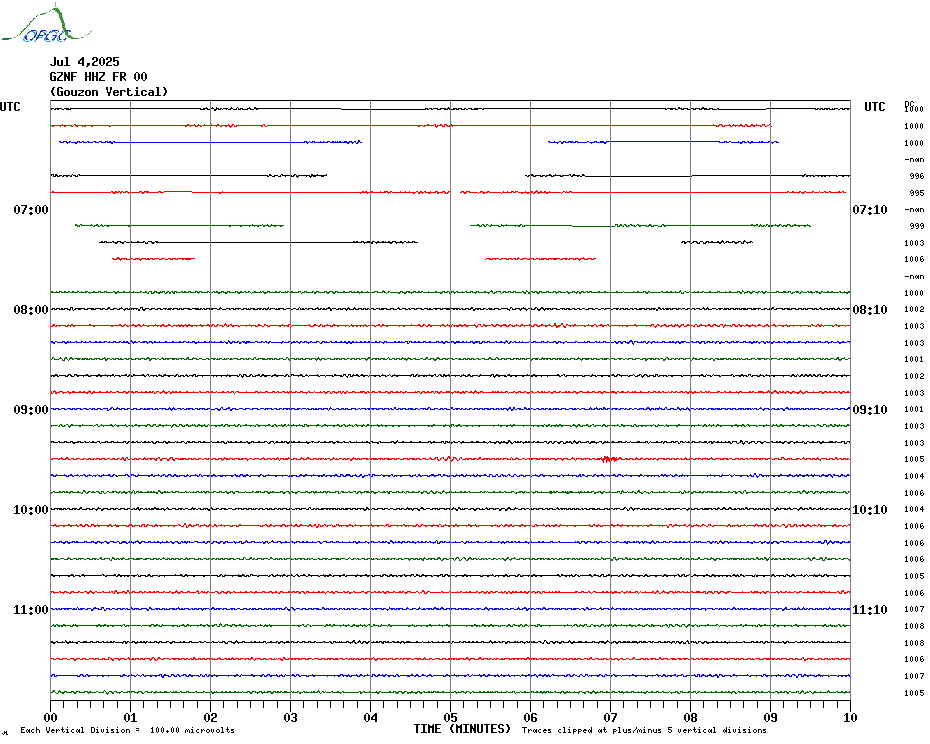
Task: Click the "08" minute tick label on the axis
Action: point(690,717)
